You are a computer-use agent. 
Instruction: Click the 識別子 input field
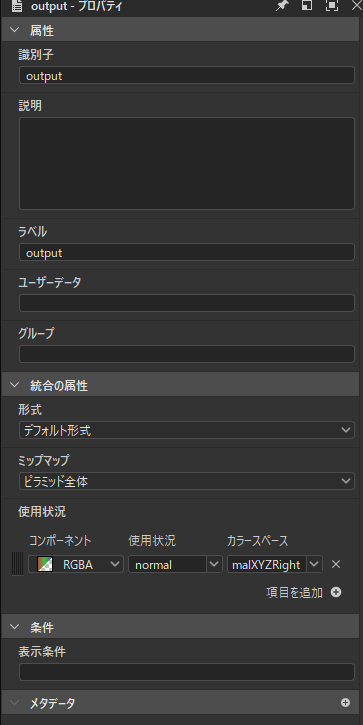(187, 75)
